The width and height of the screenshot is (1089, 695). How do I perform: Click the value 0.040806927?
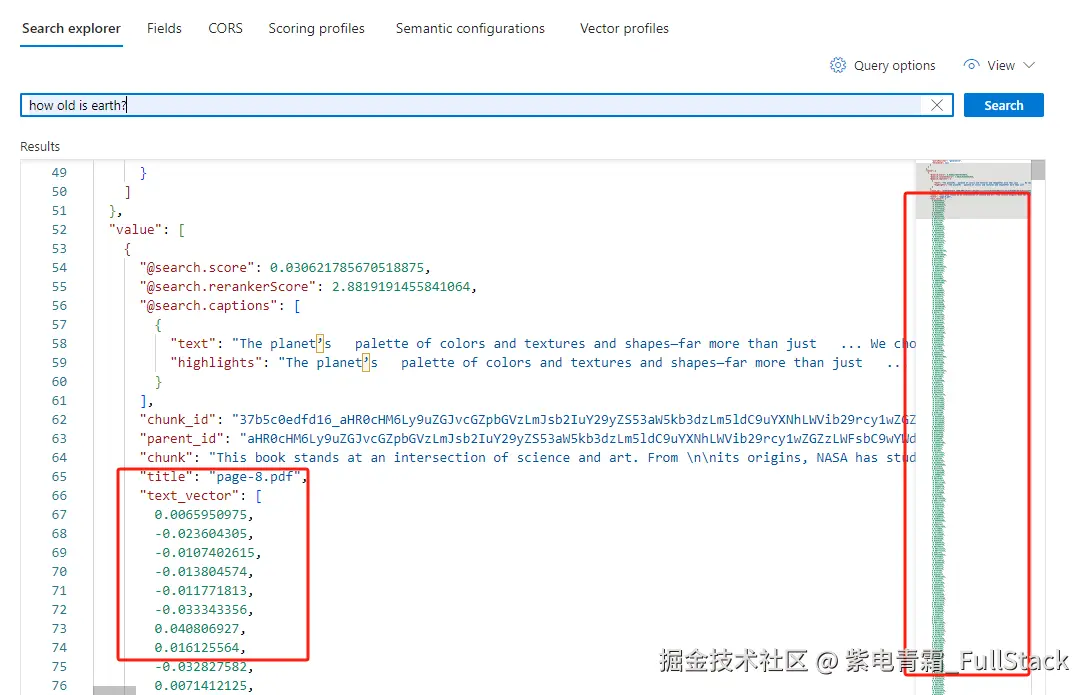[x=197, y=629]
